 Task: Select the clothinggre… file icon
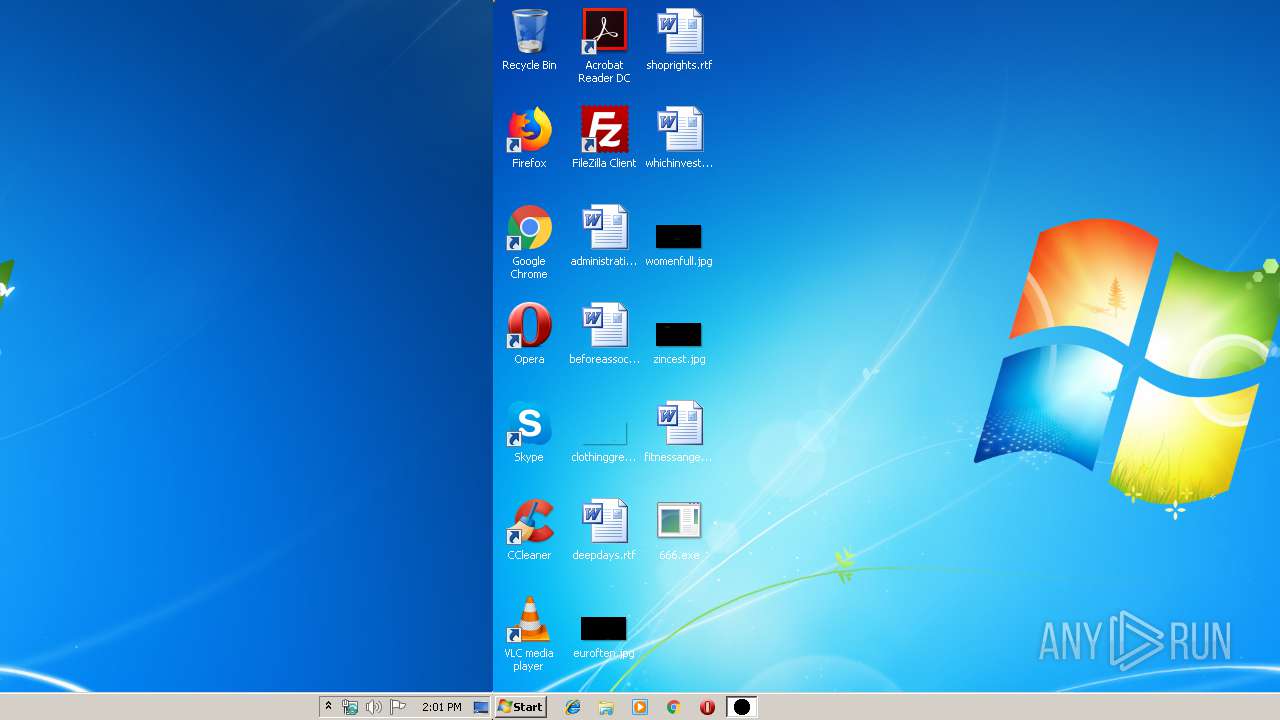point(604,440)
